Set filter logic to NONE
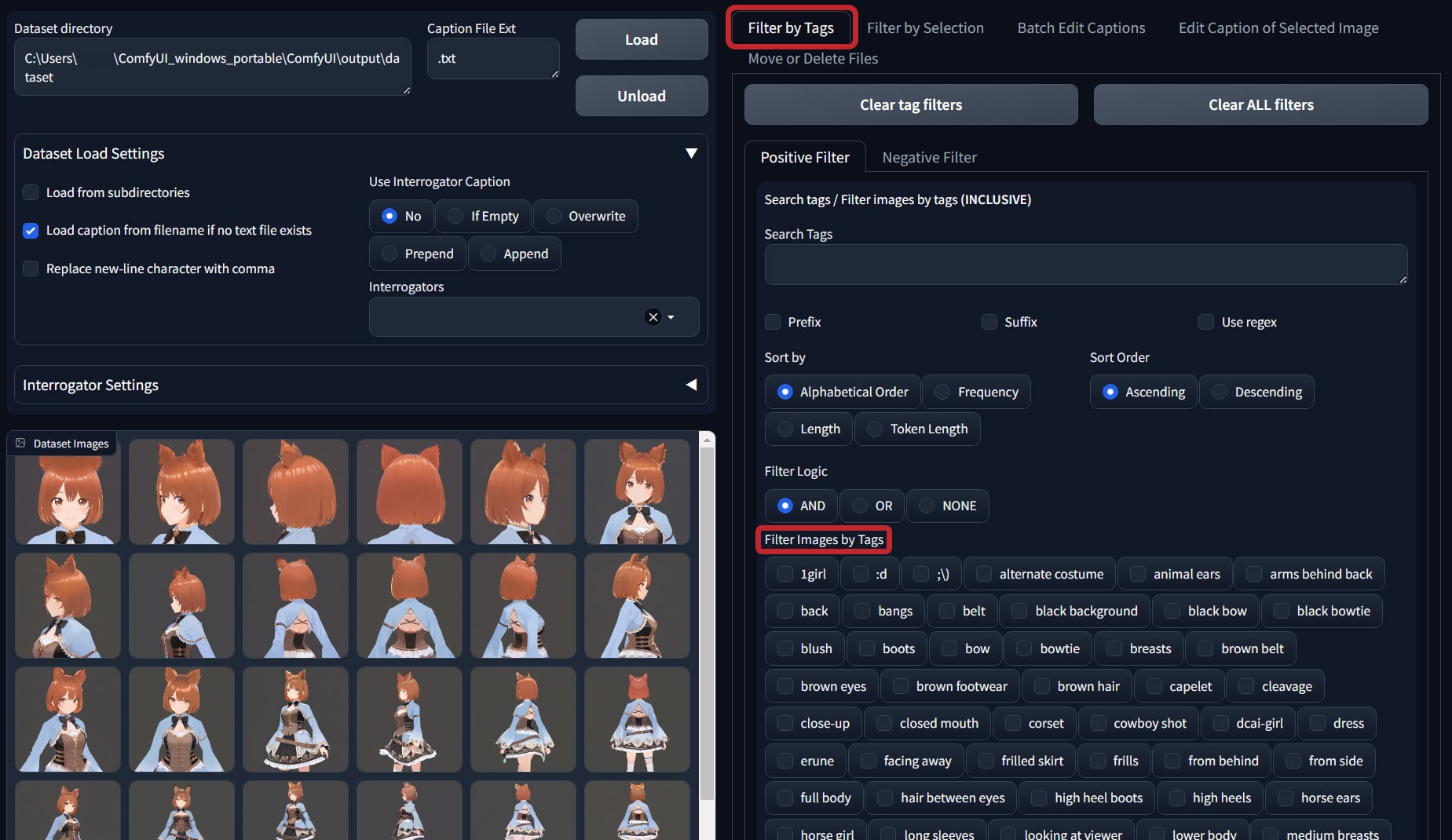 pos(947,506)
